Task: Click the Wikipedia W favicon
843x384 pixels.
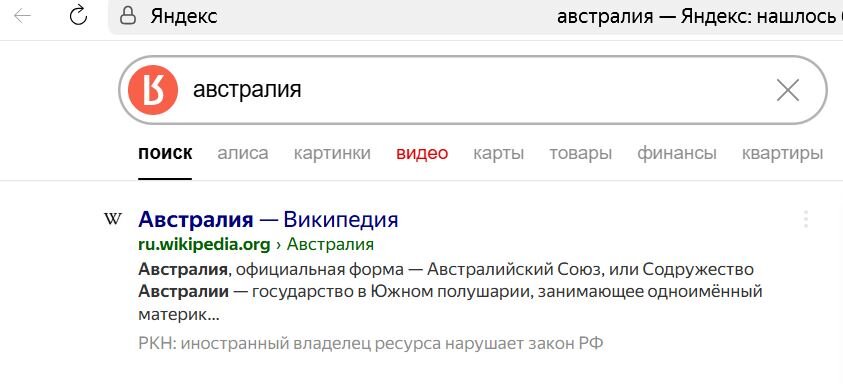Action: 112,219
